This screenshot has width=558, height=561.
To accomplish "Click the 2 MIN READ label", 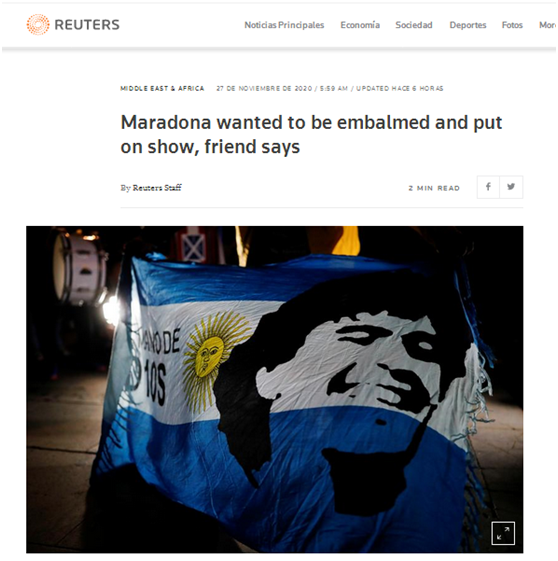I will click(434, 188).
